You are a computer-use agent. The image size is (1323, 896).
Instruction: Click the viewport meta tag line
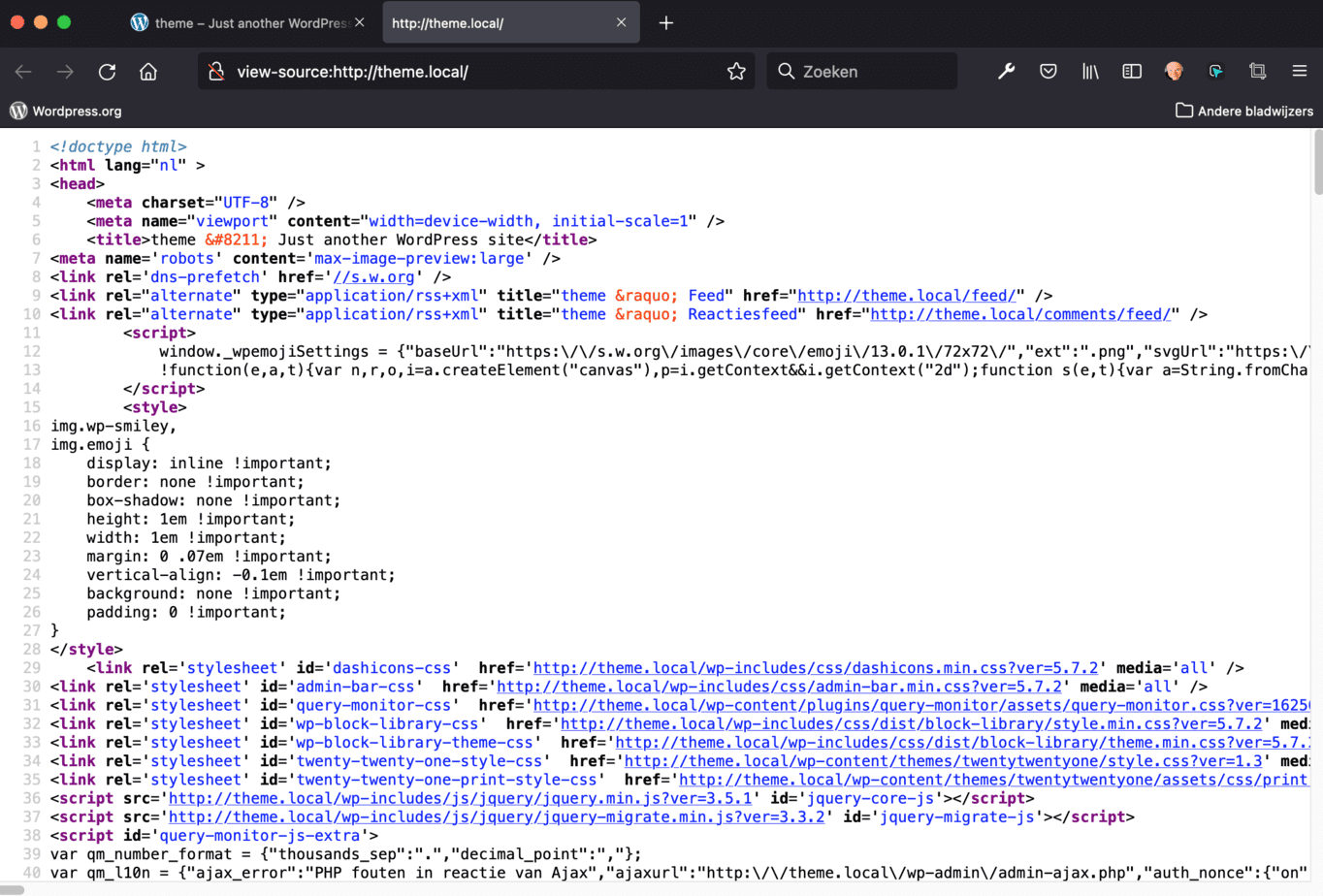[405, 221]
